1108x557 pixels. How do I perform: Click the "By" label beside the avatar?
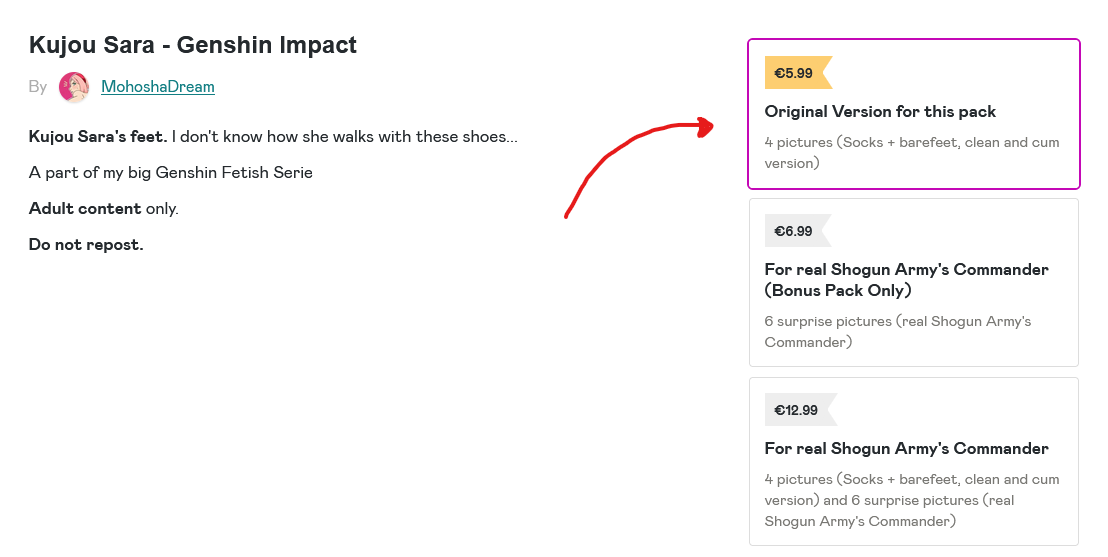38,87
